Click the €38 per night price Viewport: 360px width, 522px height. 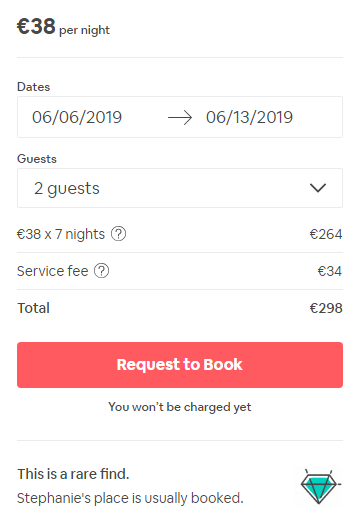pos(63,27)
